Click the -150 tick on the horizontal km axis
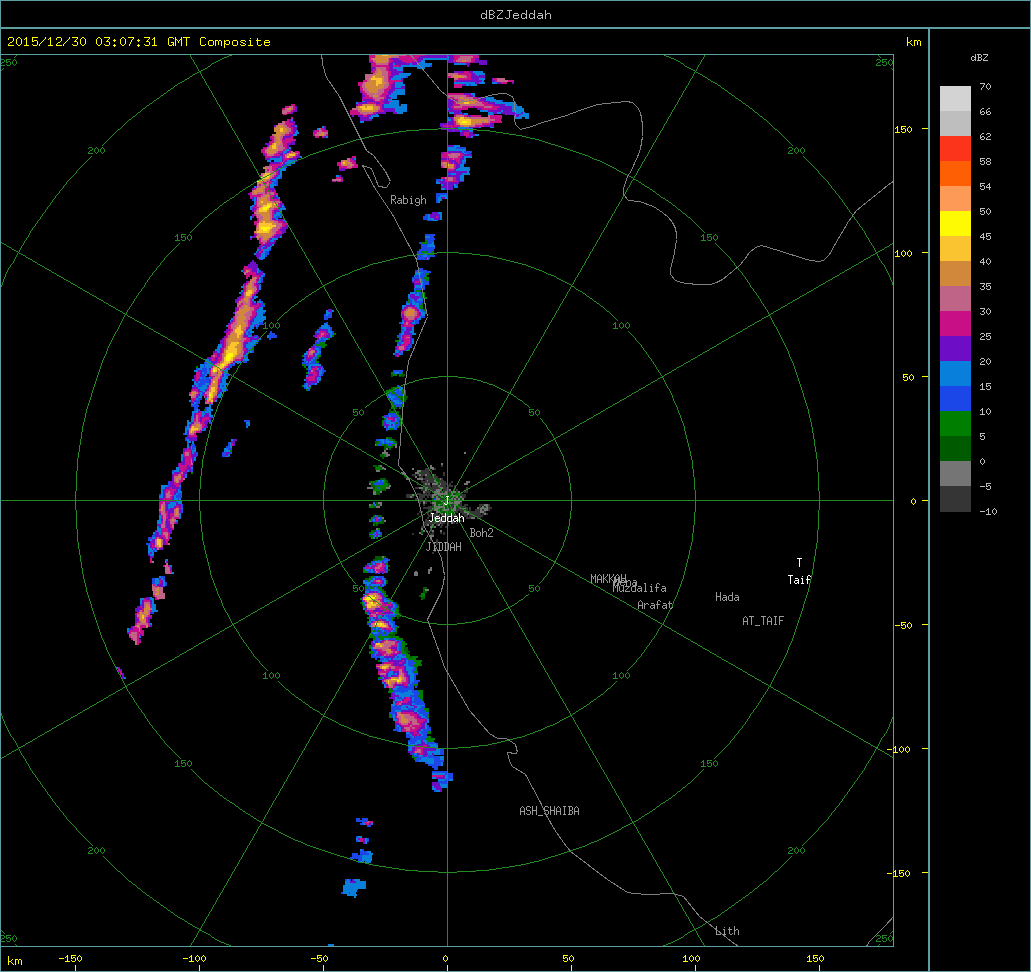 (70, 958)
